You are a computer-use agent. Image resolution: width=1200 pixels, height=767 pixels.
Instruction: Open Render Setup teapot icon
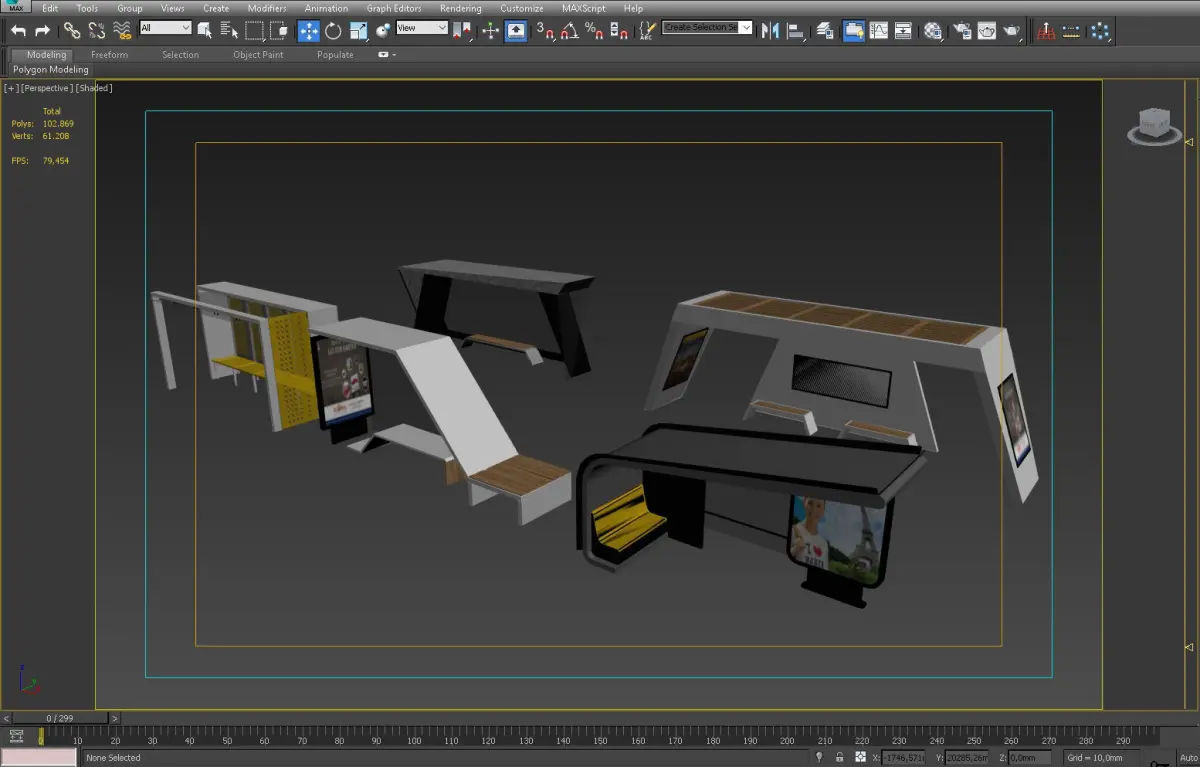pyautogui.click(x=961, y=31)
